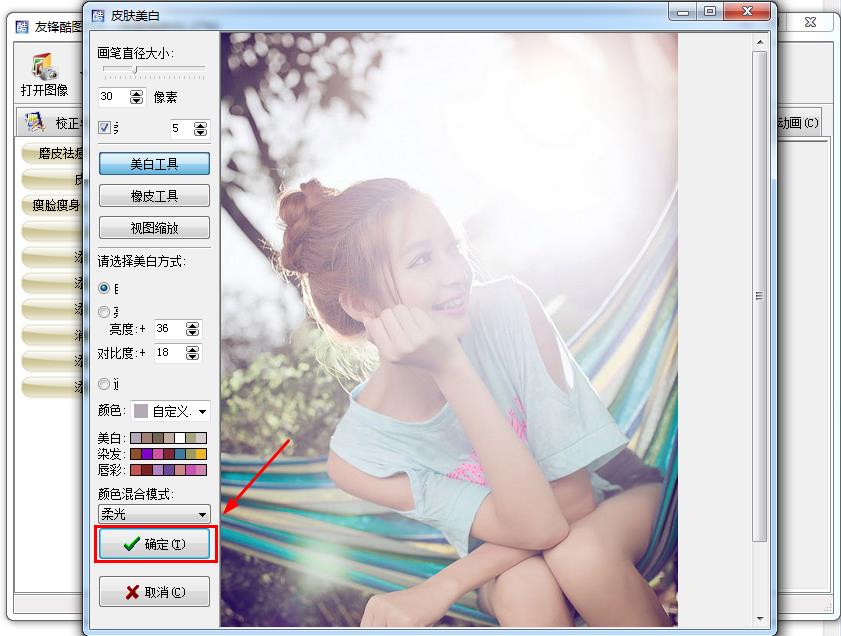Select the radio button above 亮度 setting

(104, 312)
